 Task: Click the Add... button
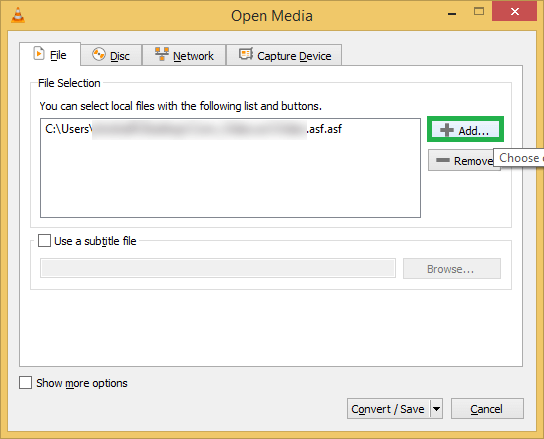(x=465, y=129)
